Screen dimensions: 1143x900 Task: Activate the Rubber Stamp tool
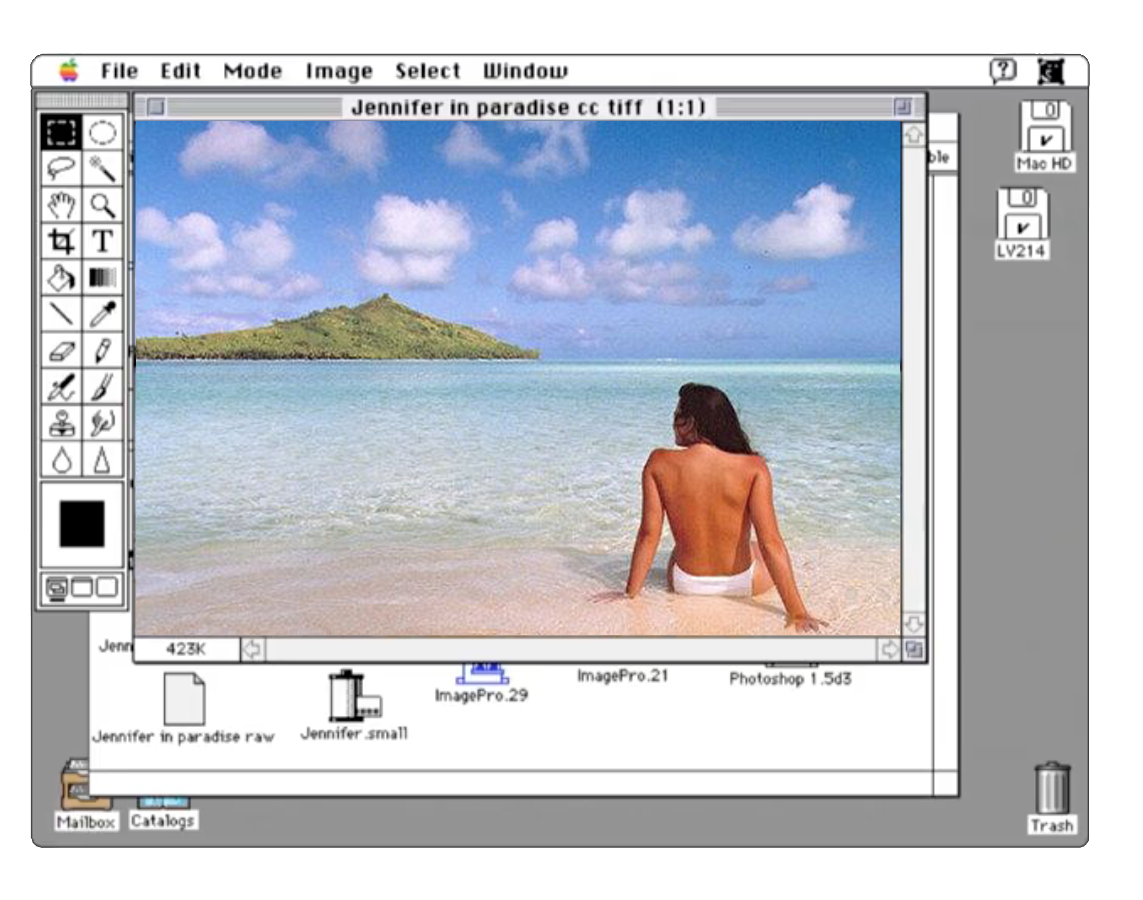point(61,423)
